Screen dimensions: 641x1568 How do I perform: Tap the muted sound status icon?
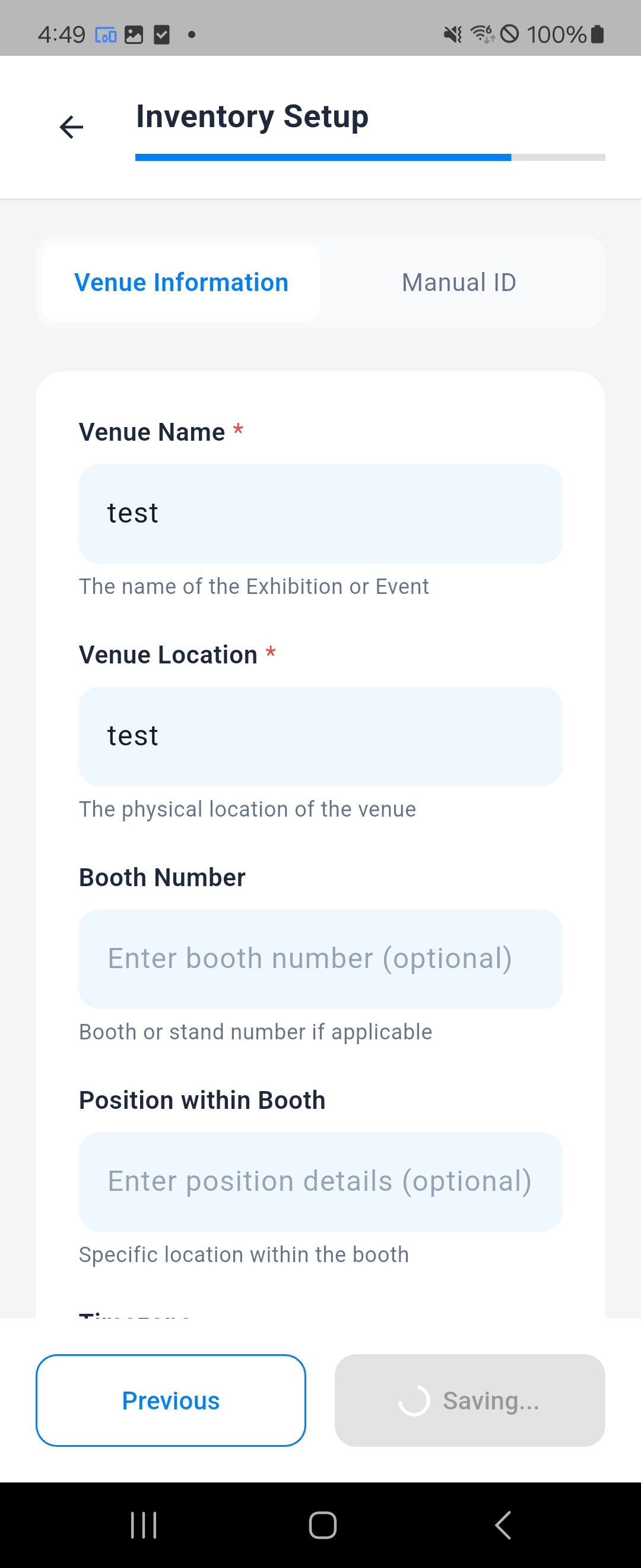point(452,34)
